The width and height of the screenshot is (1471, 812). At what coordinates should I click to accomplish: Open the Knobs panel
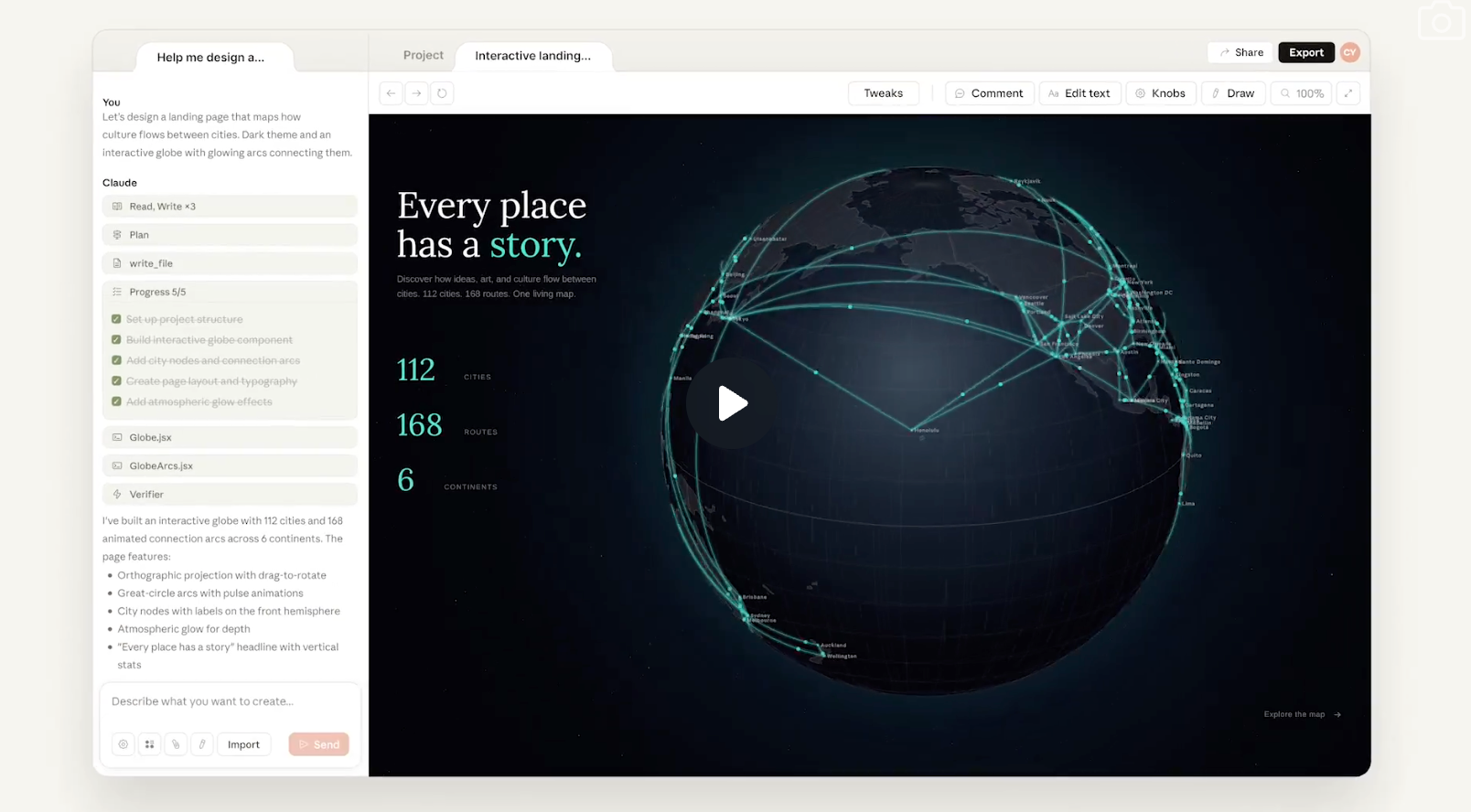pyautogui.click(x=1161, y=93)
